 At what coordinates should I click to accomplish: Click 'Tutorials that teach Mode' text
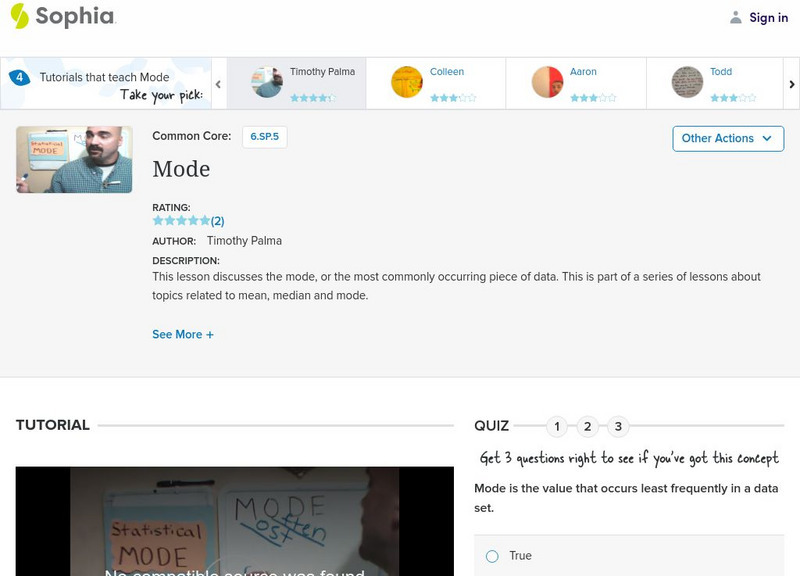[x=105, y=77]
